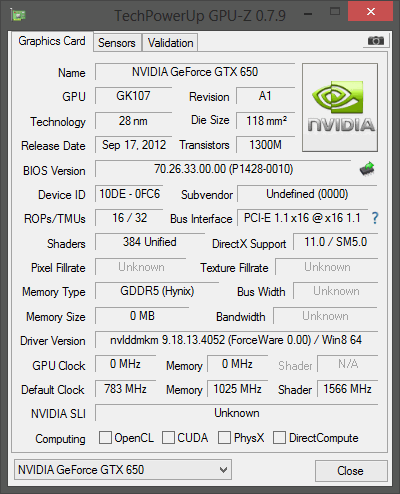Click the Bus Width Unknown field

336,291
